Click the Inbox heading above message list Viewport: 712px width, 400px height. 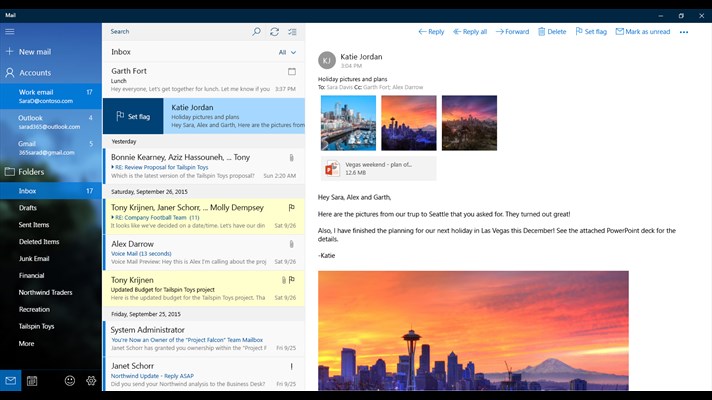click(x=121, y=52)
